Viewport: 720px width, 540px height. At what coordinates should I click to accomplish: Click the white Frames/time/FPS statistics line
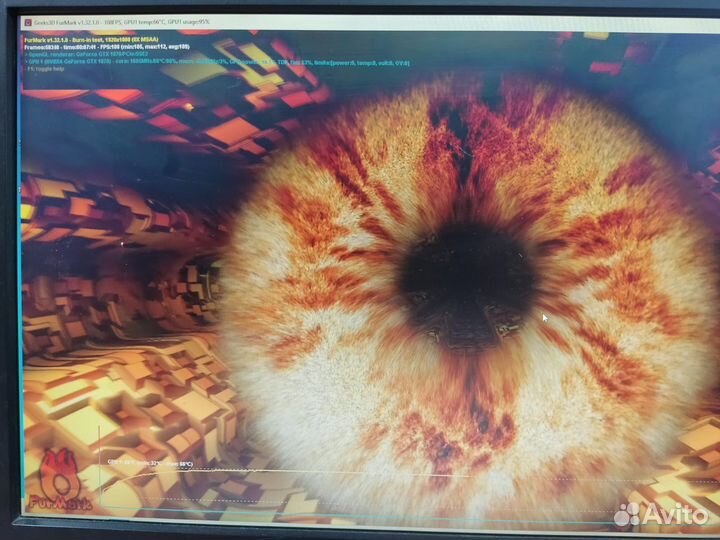click(x=107, y=46)
